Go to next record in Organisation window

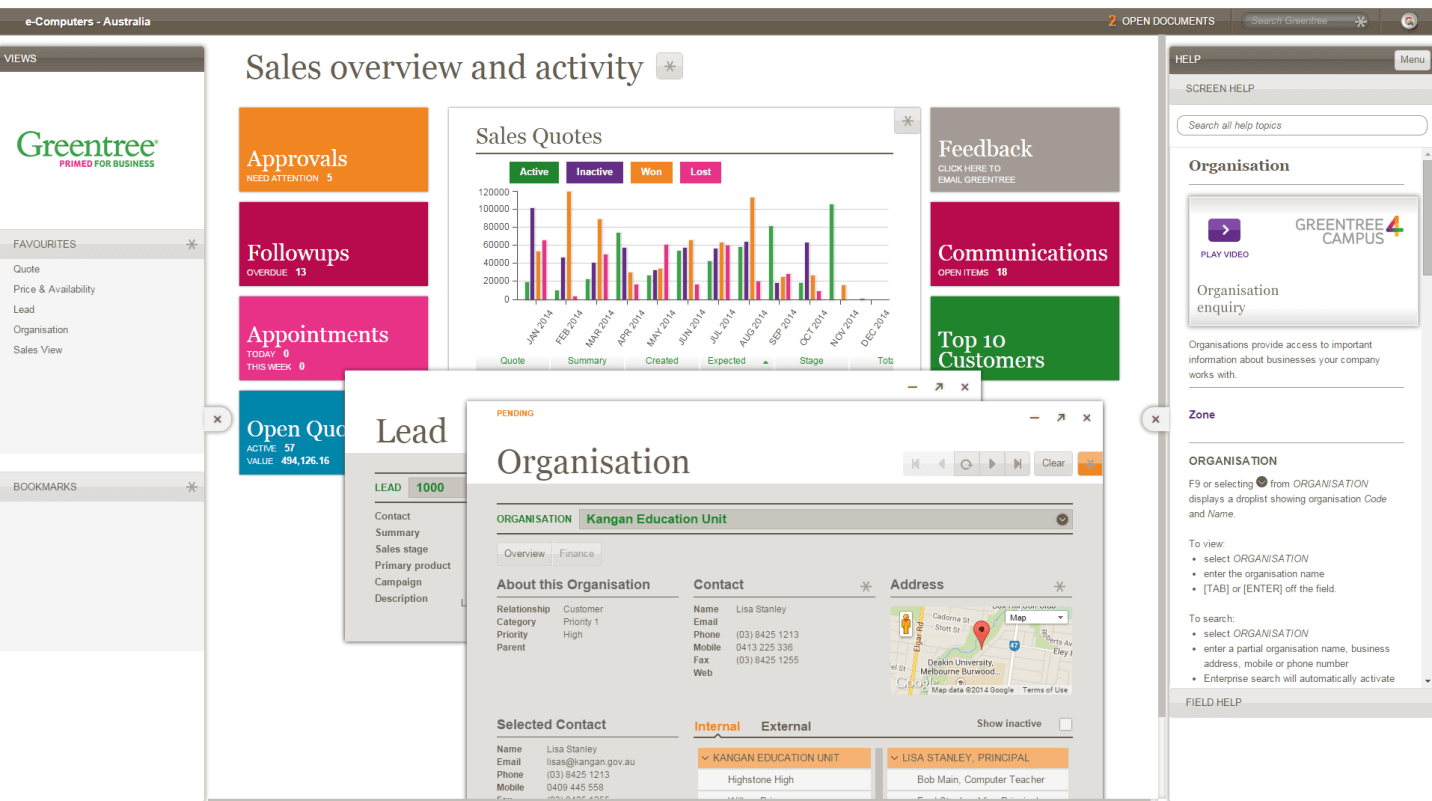coord(992,464)
